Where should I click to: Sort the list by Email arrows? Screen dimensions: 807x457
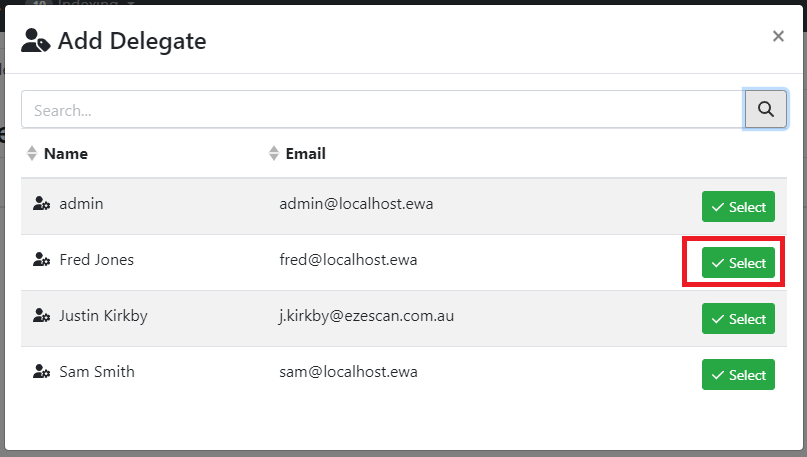click(x=274, y=154)
